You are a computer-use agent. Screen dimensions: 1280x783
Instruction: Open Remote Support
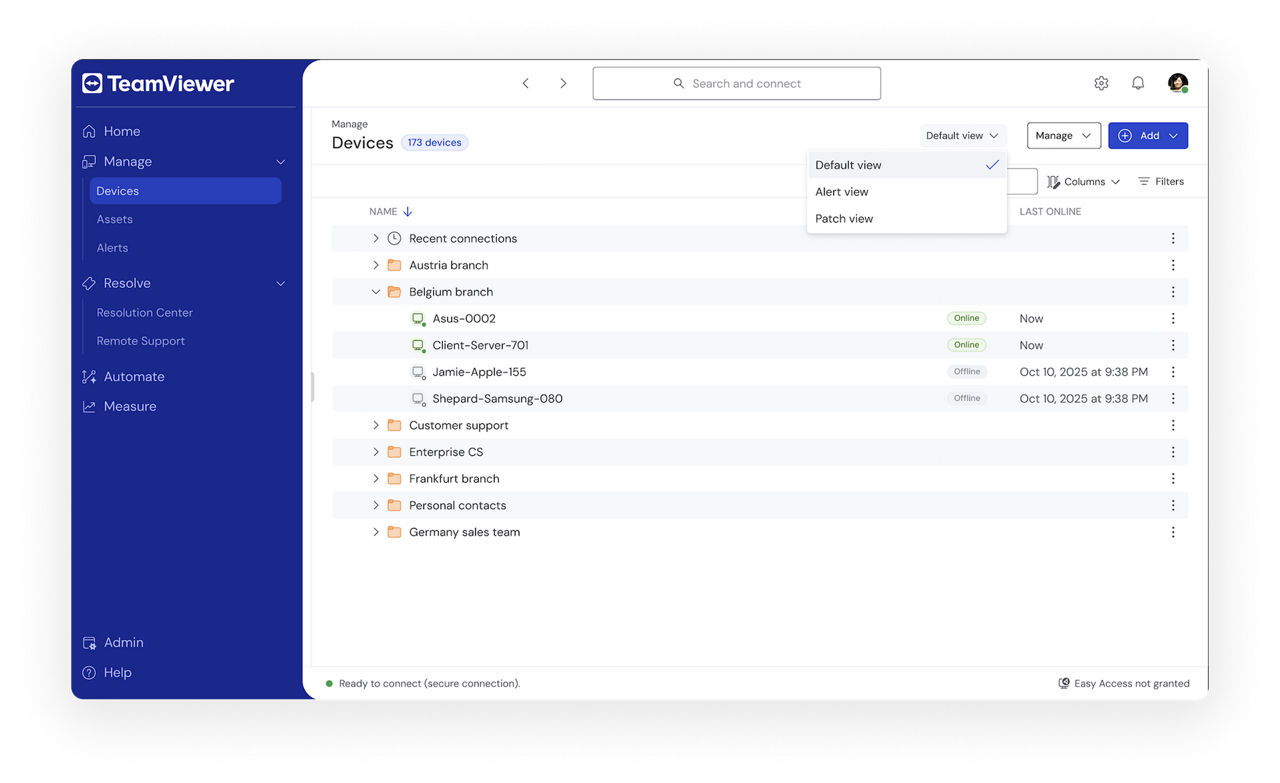tap(140, 341)
